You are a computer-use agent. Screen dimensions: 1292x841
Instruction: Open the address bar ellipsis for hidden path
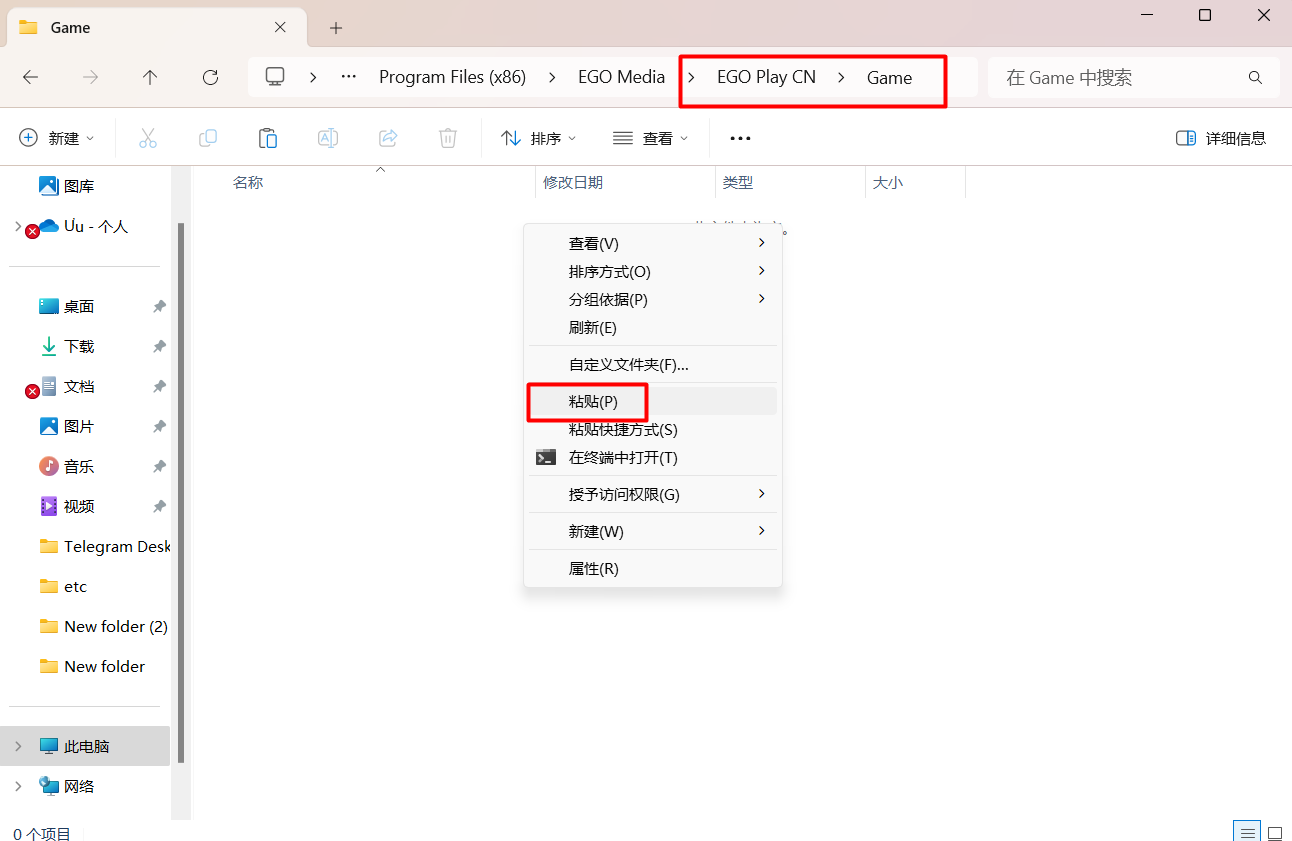click(x=349, y=77)
